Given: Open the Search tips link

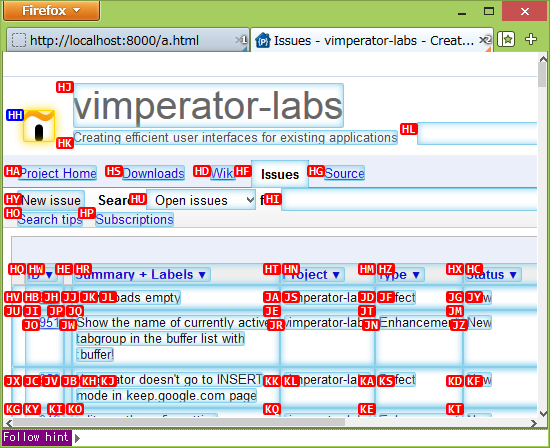Looking at the screenshot, I should click(x=50, y=220).
